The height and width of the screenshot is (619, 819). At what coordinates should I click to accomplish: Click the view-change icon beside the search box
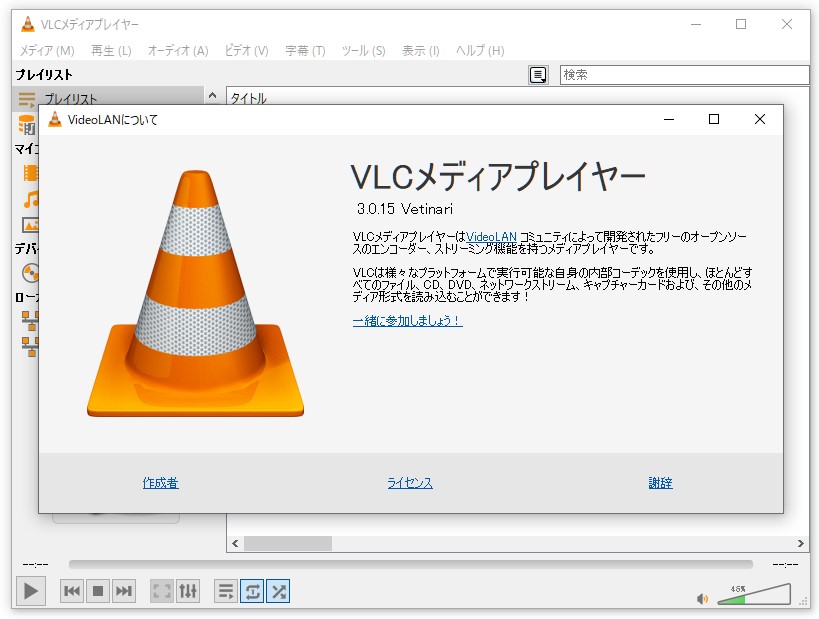[538, 74]
